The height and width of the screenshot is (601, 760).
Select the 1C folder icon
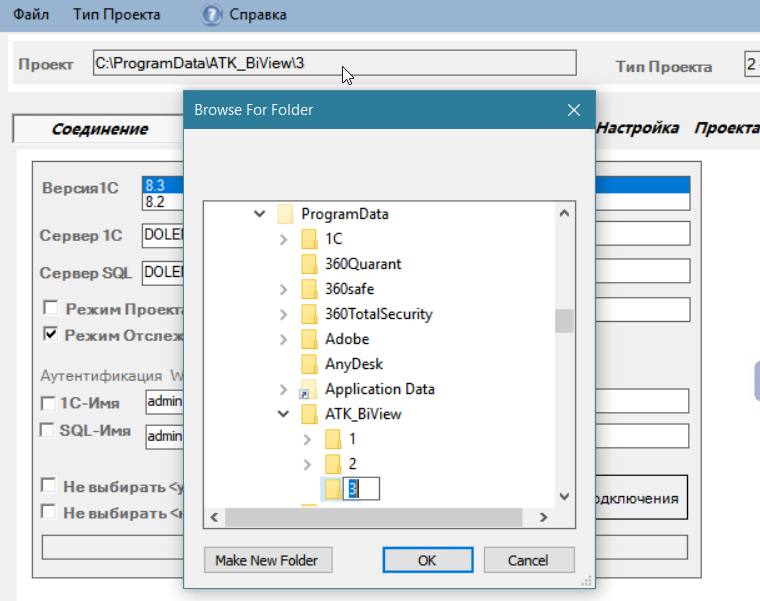pos(309,239)
